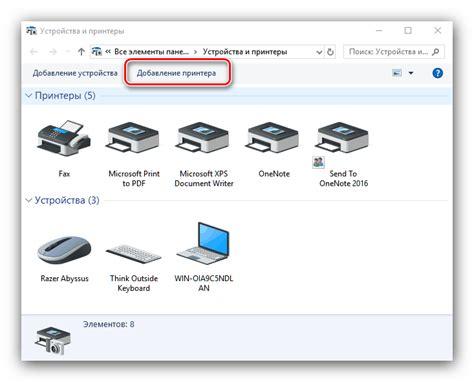Click the WIN-OIA9C5NDLAN label
The width and height of the screenshot is (474, 382).
[204, 283]
